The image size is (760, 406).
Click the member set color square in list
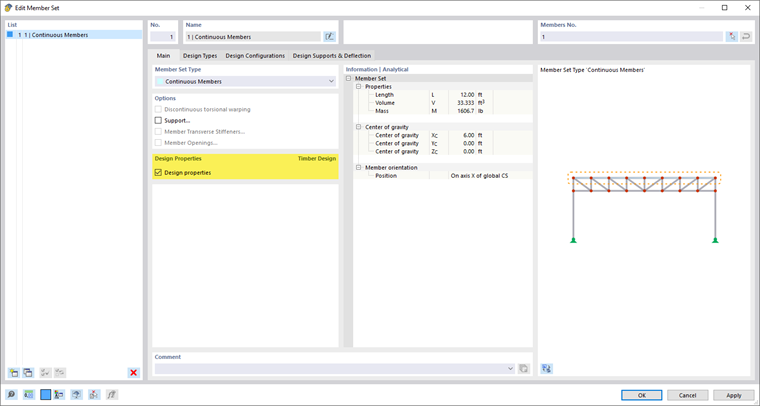point(10,35)
